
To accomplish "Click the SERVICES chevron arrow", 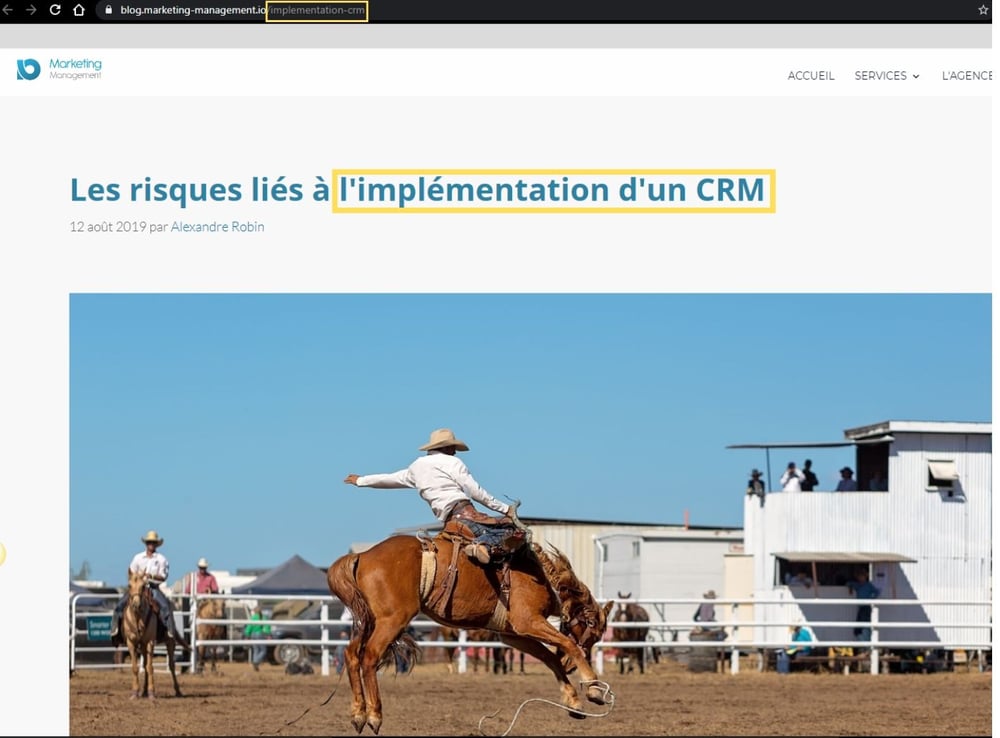I will 917,76.
